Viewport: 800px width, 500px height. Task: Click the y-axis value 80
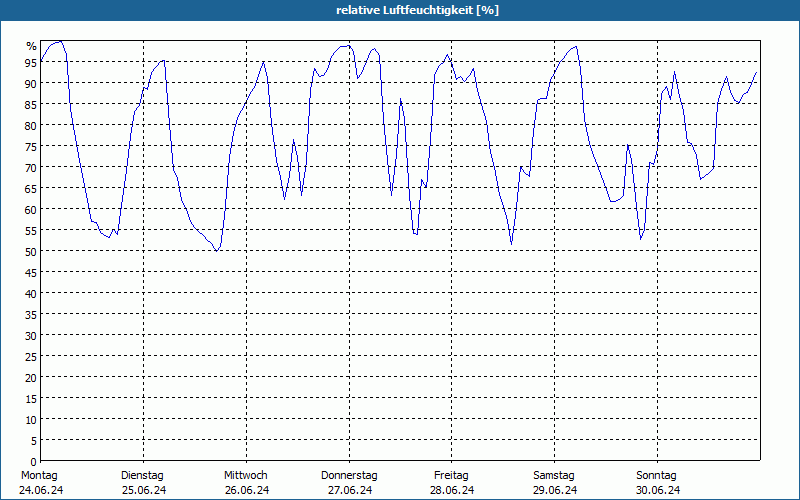tap(31, 126)
